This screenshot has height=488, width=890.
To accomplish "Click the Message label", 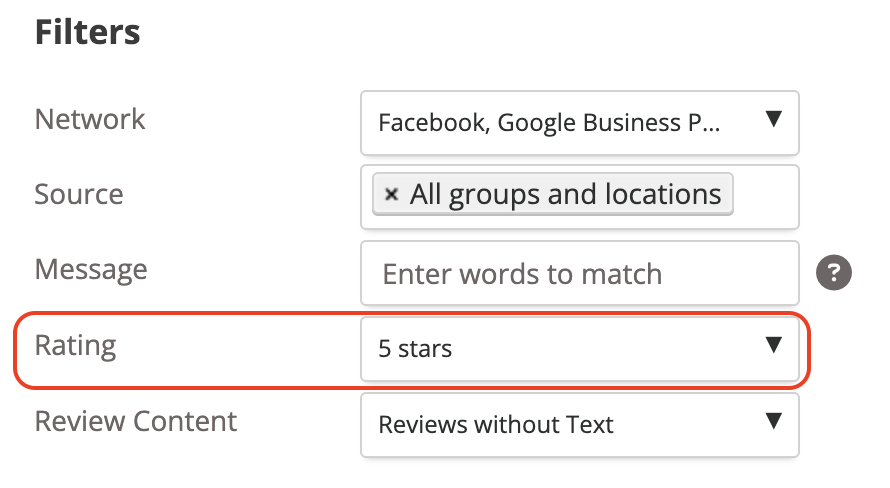I will point(91,270).
